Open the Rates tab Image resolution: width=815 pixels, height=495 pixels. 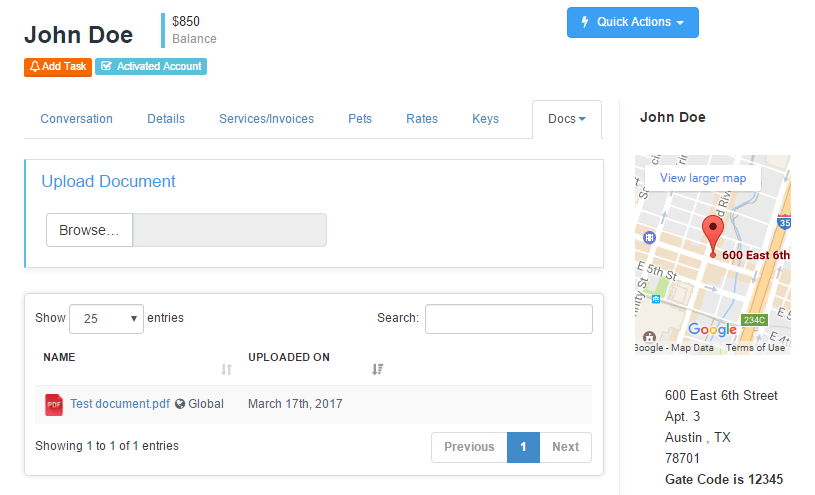click(422, 119)
